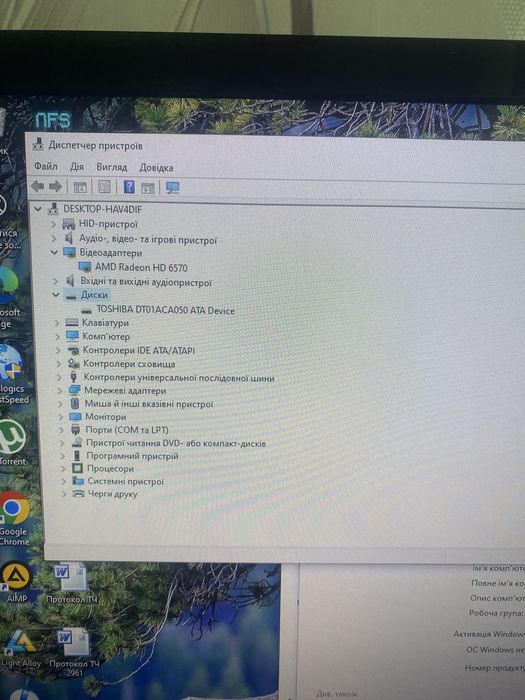Open the AIMP desktop icon

tap(17, 576)
